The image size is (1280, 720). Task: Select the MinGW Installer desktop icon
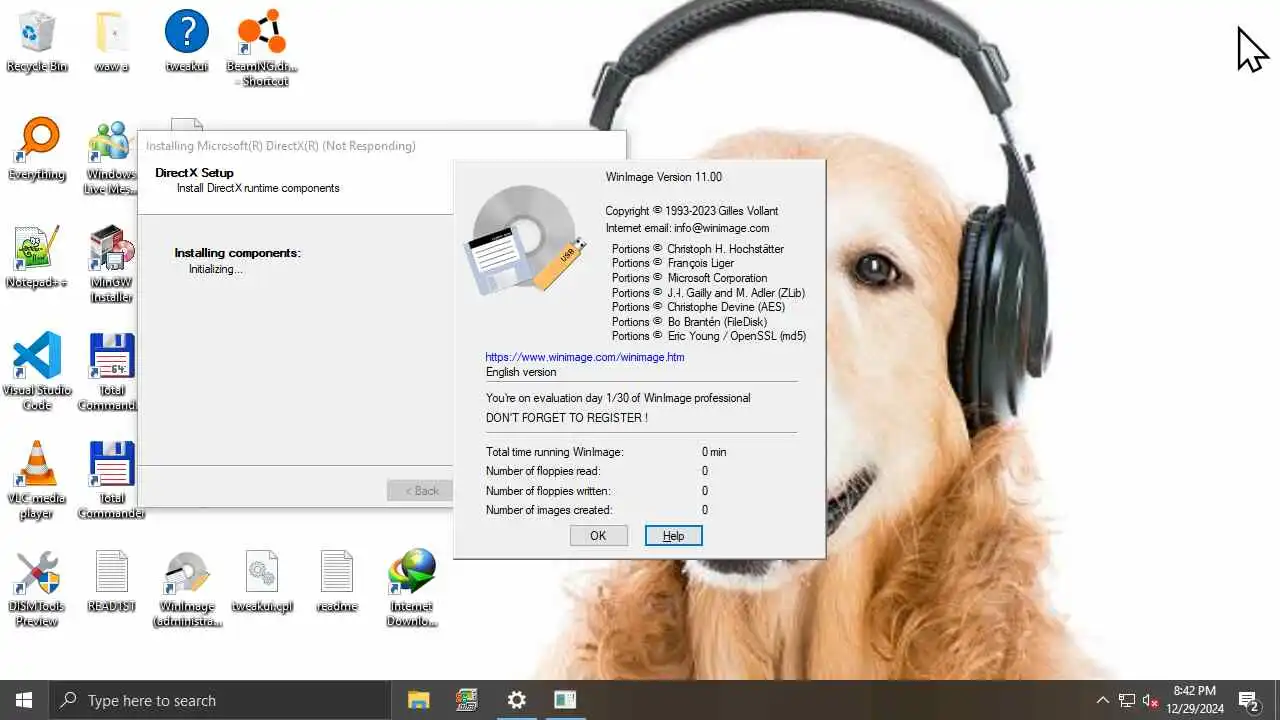[x=112, y=264]
